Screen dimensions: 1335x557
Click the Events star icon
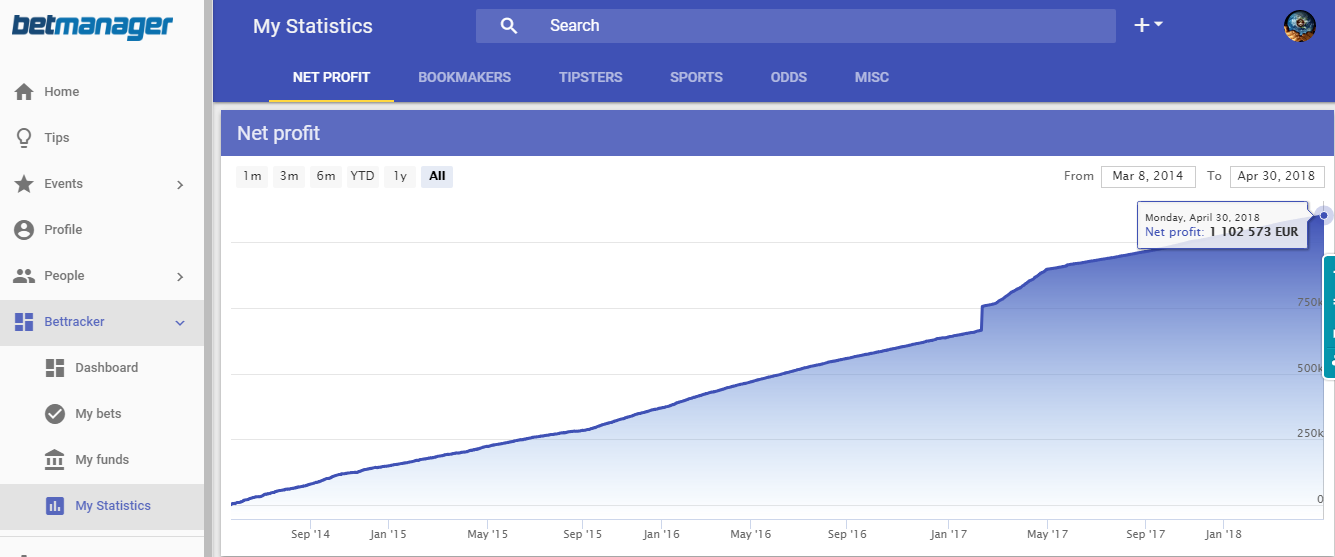pyautogui.click(x=24, y=183)
